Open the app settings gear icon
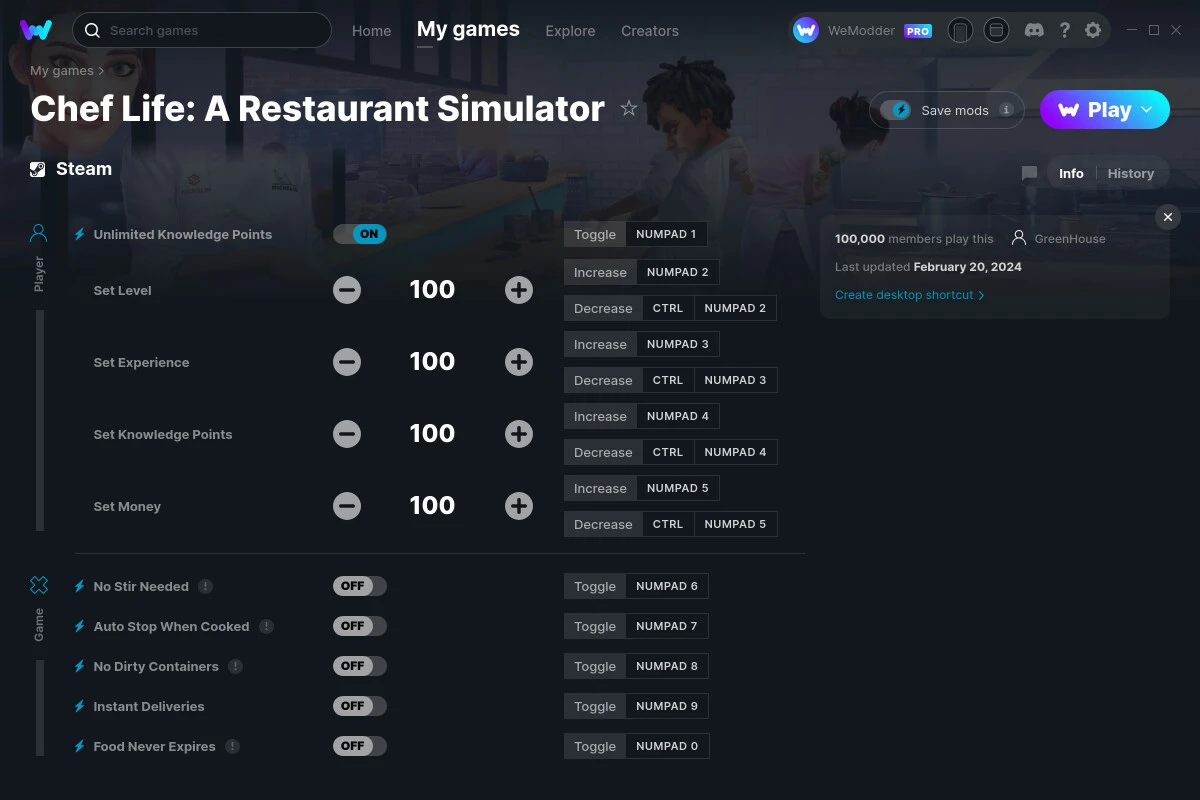The height and width of the screenshot is (800, 1200). click(1093, 30)
